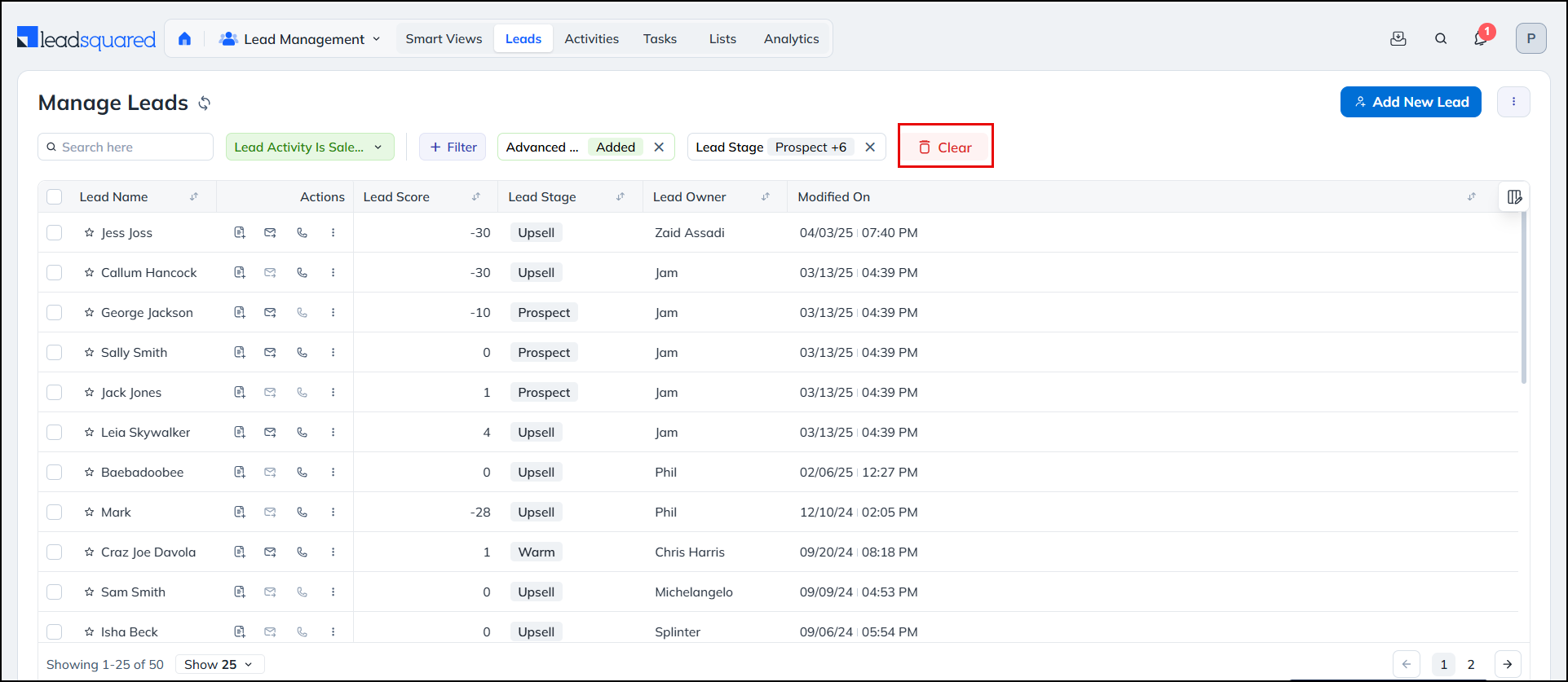Click the LeadSquared logo

[x=86, y=39]
